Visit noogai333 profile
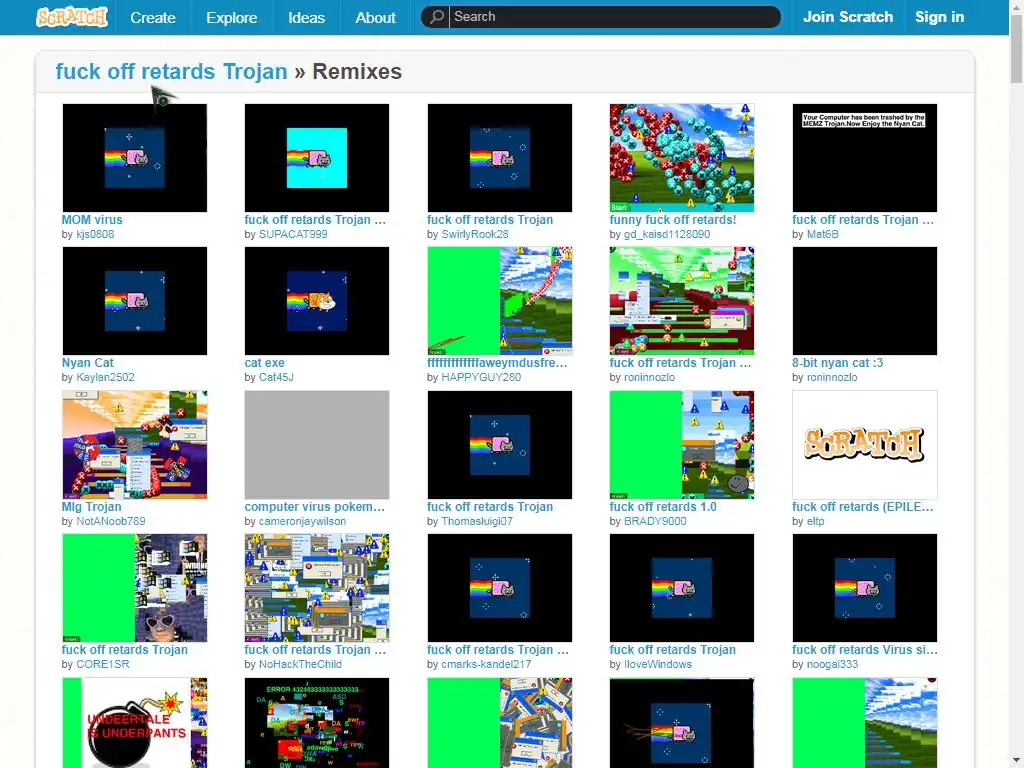 tap(832, 664)
